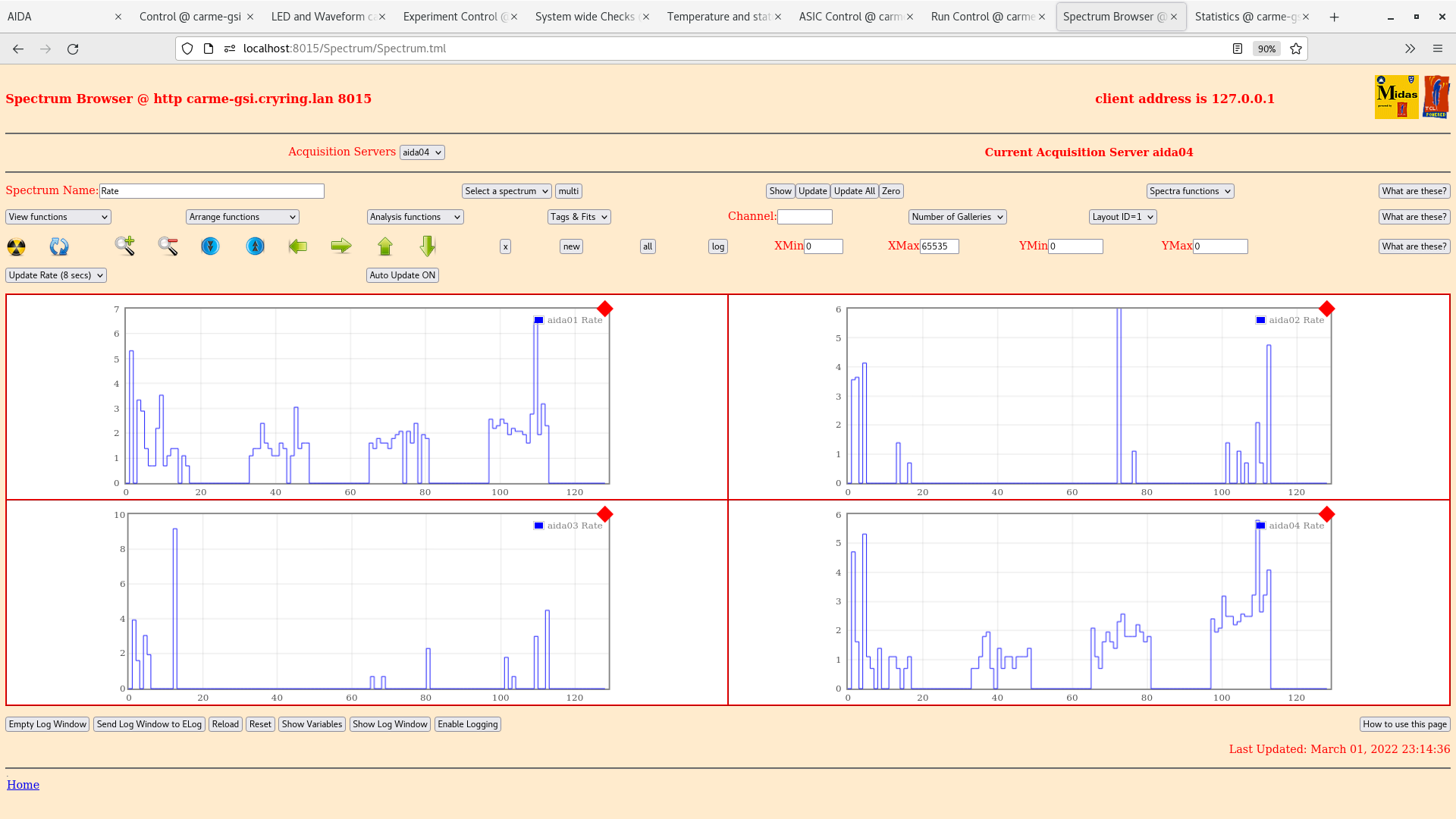Click the green right arrow icon
This screenshot has width=1456, height=819.
click(x=341, y=246)
